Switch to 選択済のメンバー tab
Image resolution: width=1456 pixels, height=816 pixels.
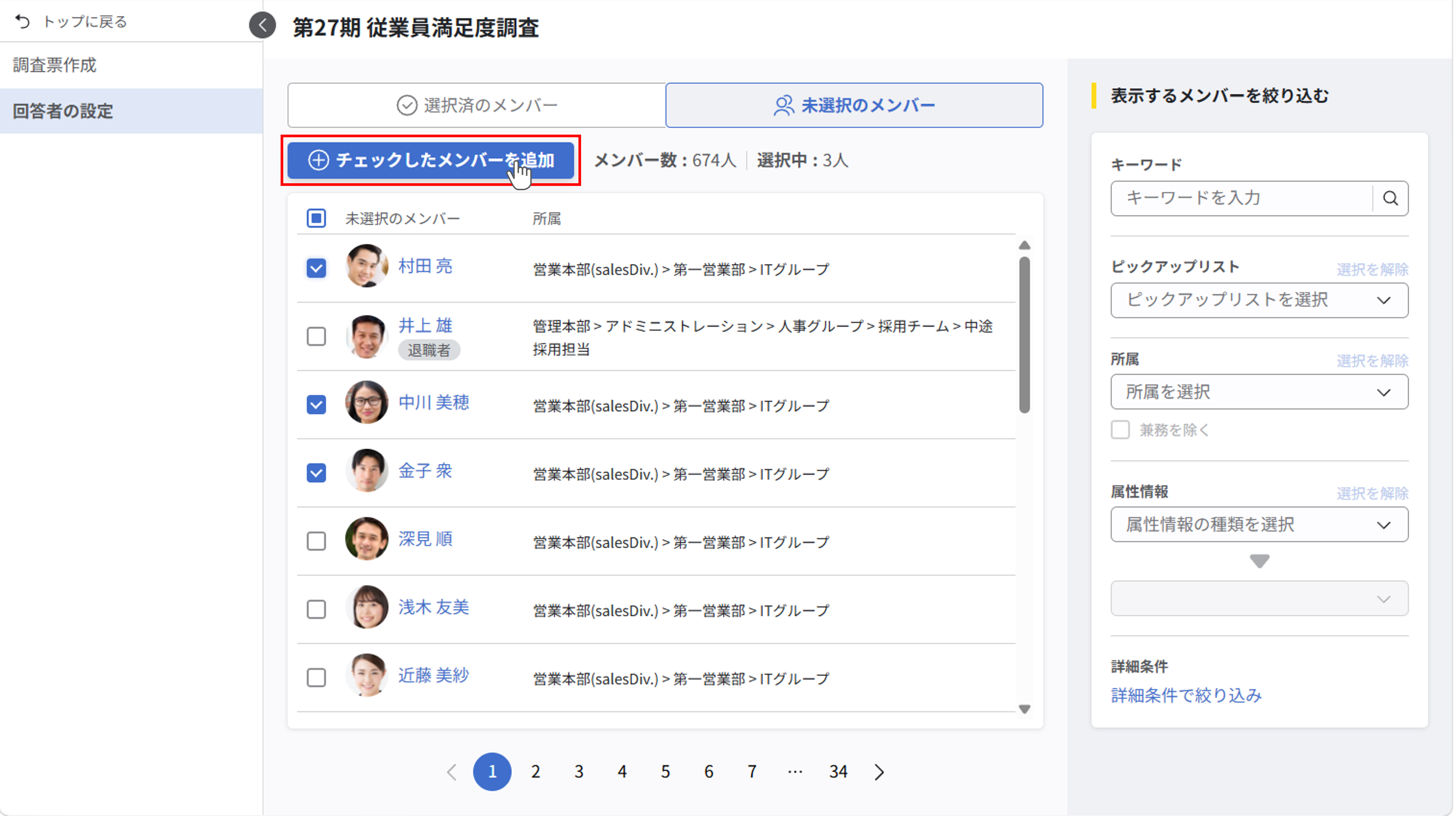[x=477, y=105]
